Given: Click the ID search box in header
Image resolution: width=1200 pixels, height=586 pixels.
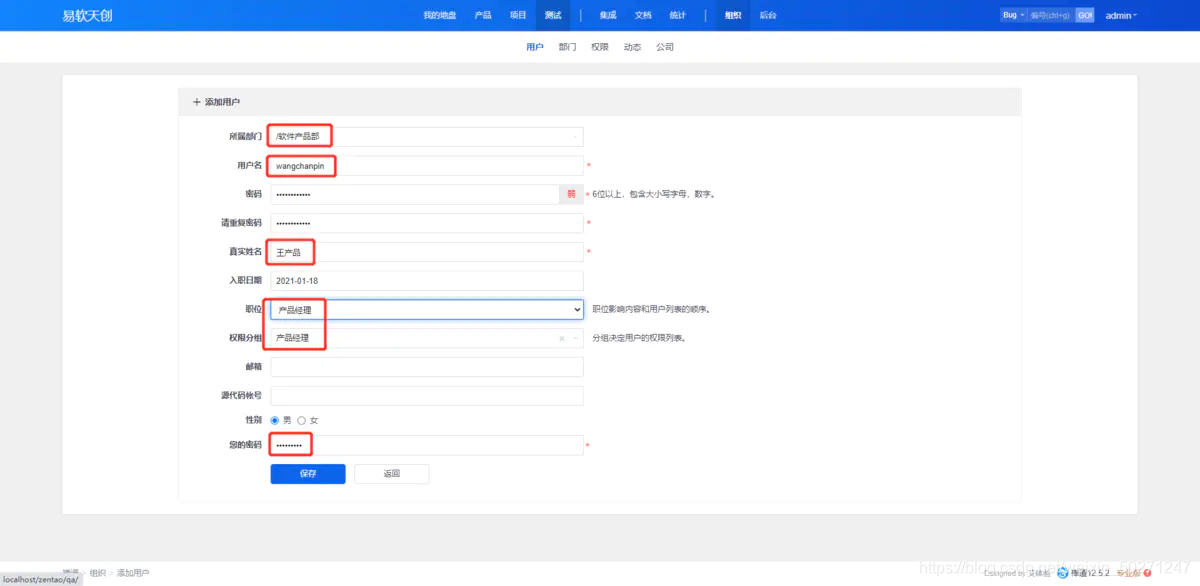Looking at the screenshot, I should (1051, 15).
